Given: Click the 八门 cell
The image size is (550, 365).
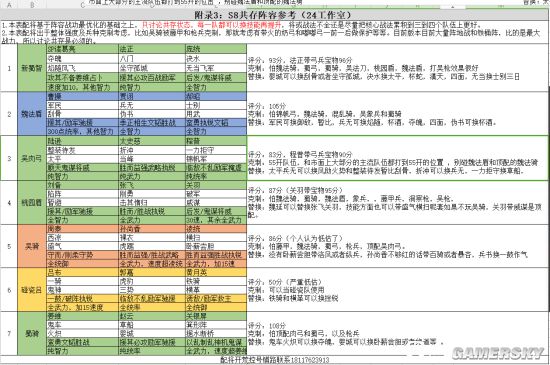Looking at the screenshot, I should (152, 59).
